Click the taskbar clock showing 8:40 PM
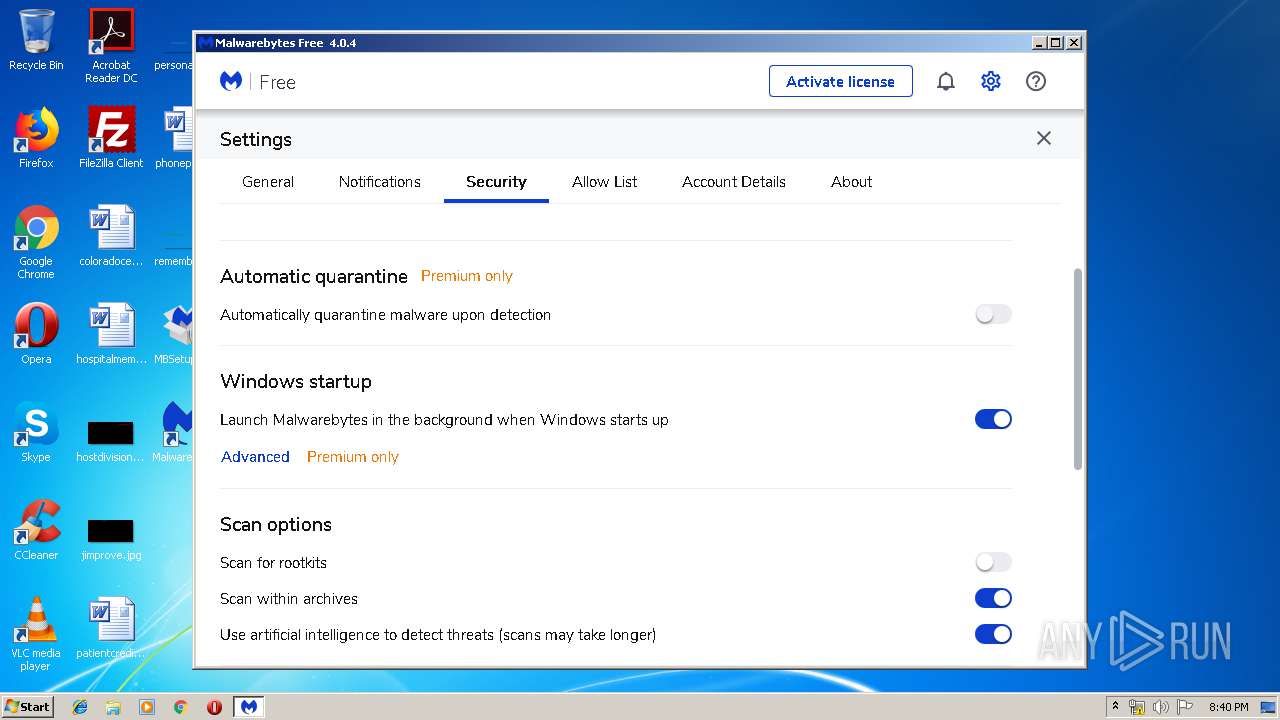Image resolution: width=1280 pixels, height=720 pixels. coord(1228,707)
